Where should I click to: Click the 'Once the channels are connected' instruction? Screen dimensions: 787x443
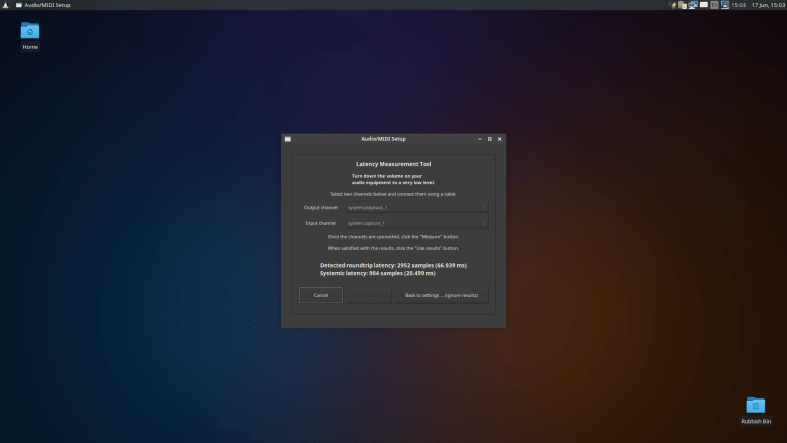pos(393,237)
